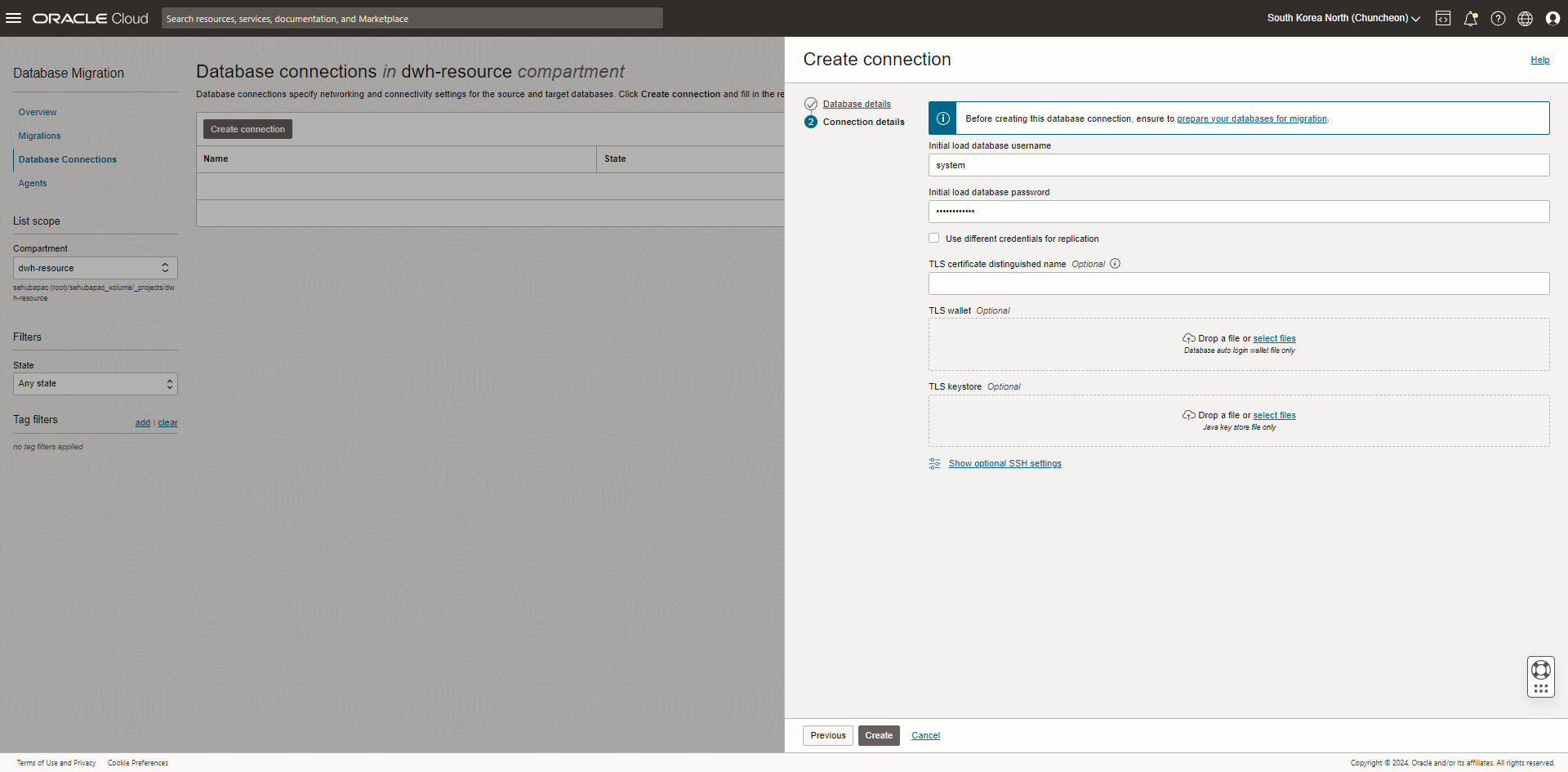Screen dimensions: 1568x772
Task: Open the announcements bell icon
Action: coord(1470,18)
